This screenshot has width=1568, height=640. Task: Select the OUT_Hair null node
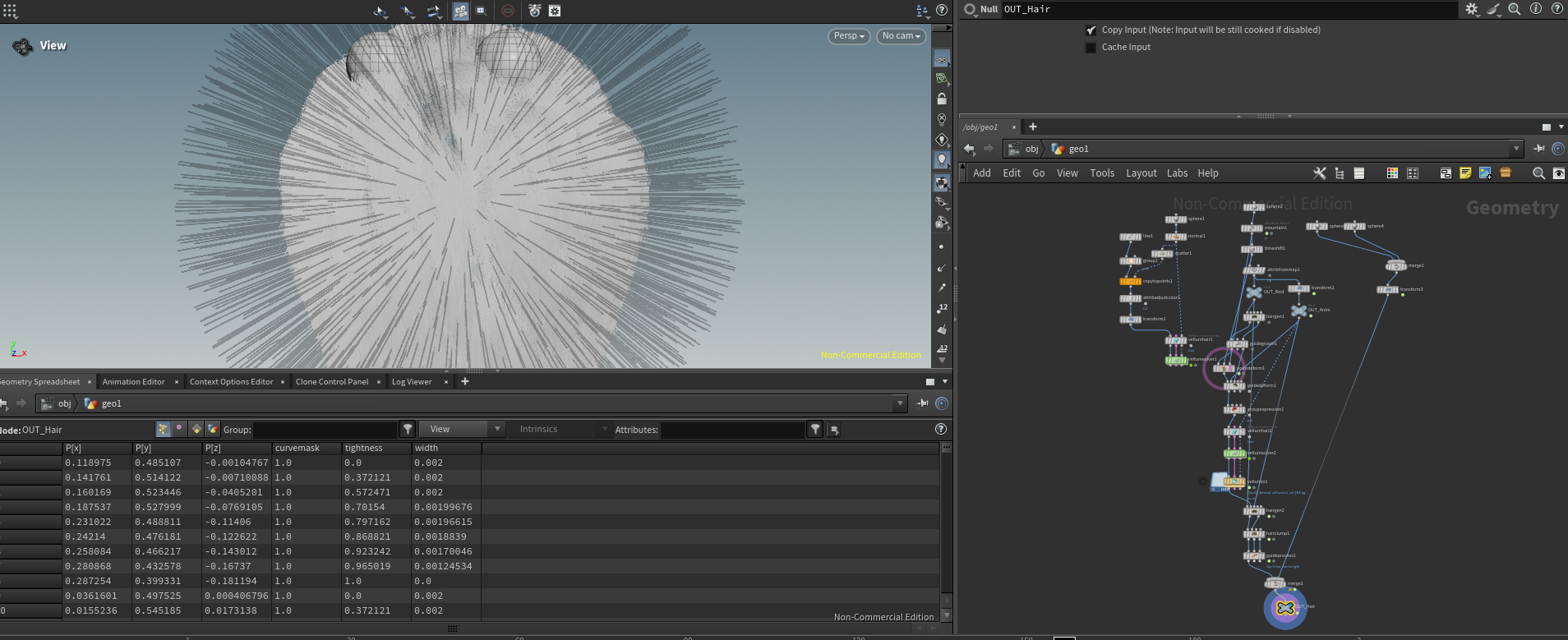pos(1285,608)
